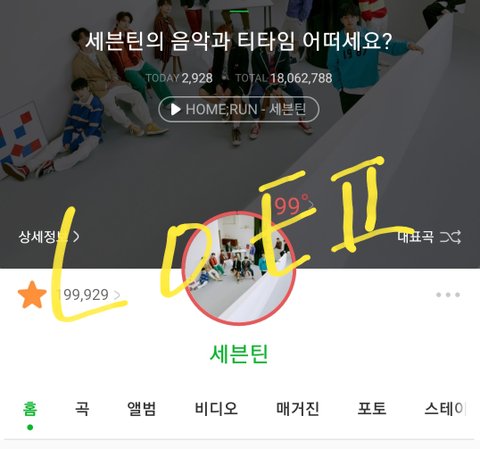Tap the orange star favorite icon

click(x=32, y=295)
